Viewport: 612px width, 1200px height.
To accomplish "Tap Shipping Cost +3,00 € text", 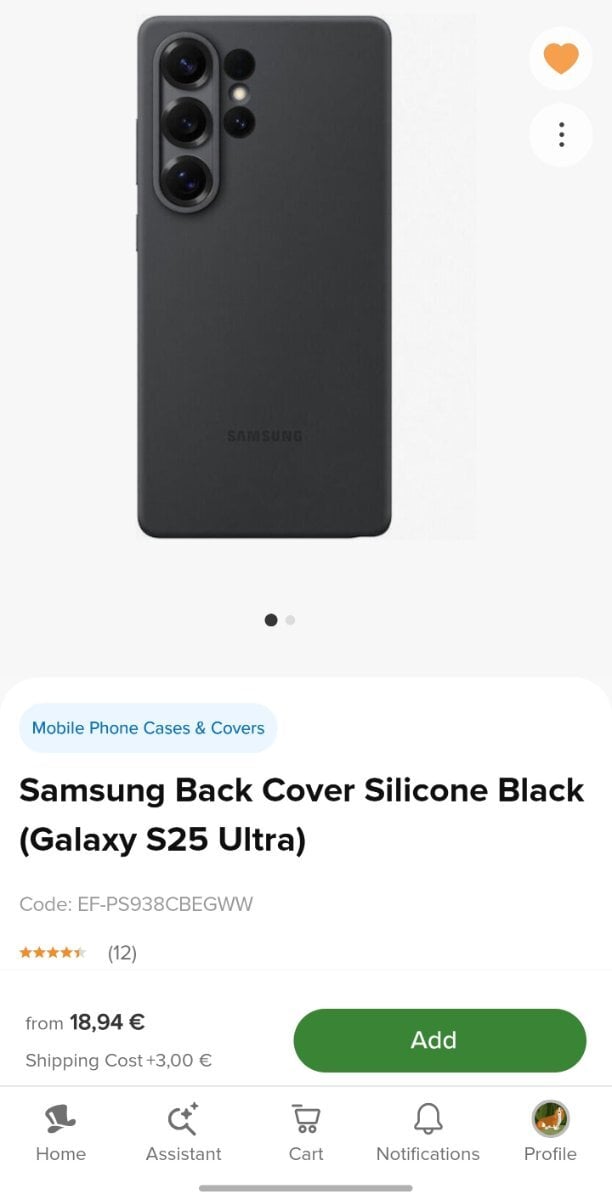I will pos(118,1061).
